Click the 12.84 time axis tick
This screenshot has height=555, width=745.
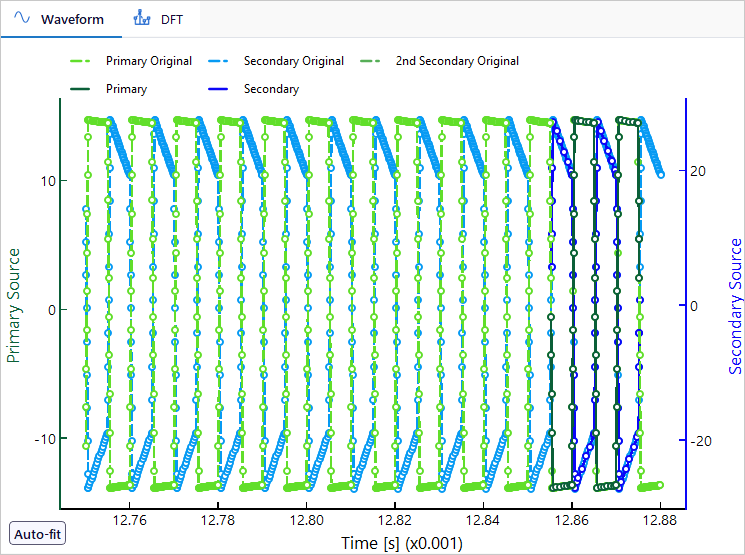point(483,520)
